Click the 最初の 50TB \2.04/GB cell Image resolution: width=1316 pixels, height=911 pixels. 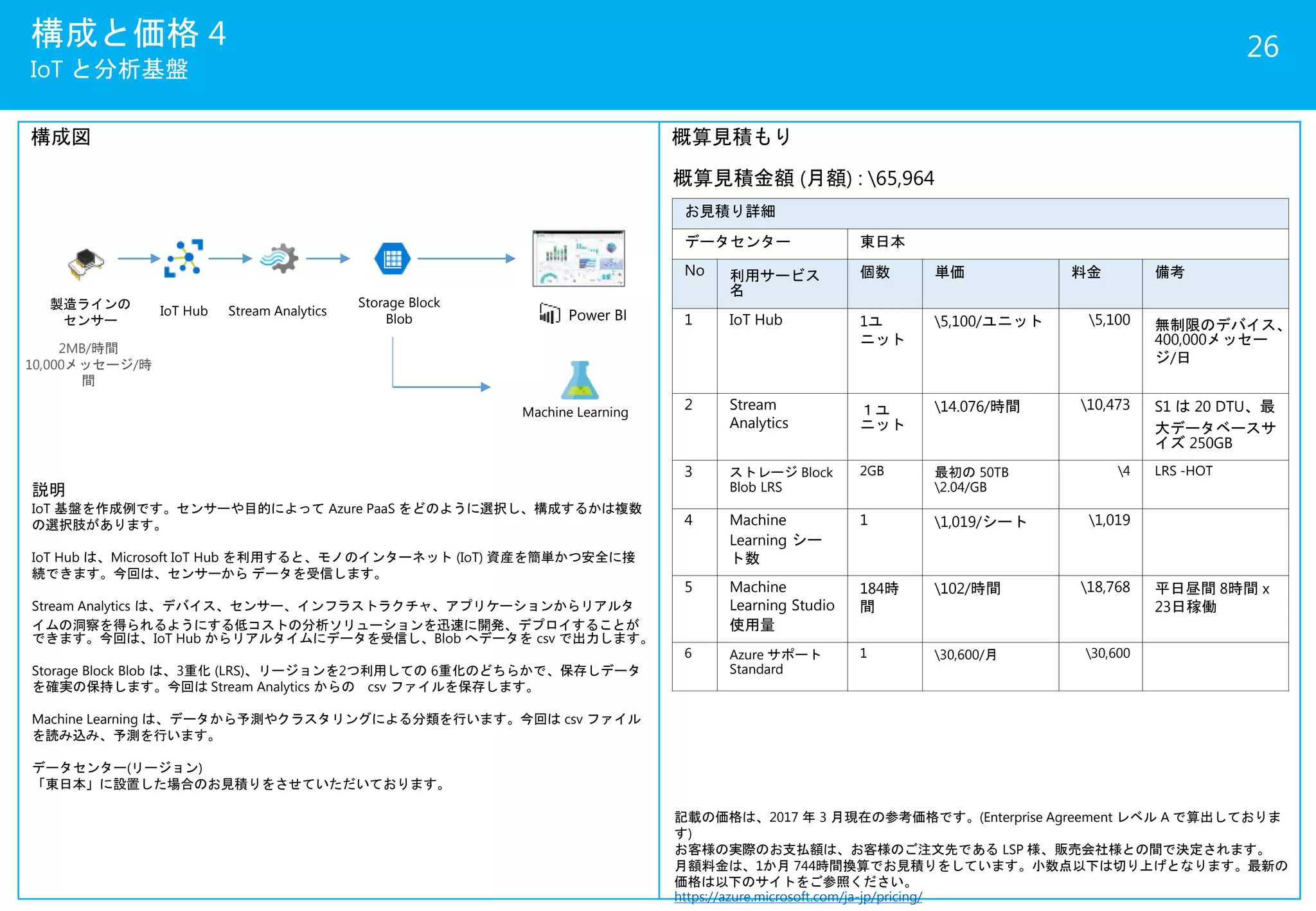pyautogui.click(x=990, y=484)
